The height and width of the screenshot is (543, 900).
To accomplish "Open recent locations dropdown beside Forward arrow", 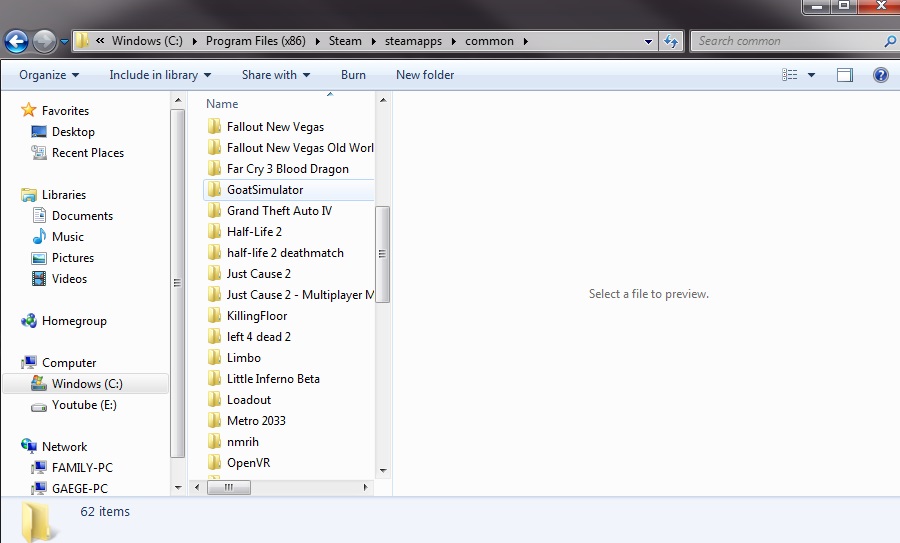I will tap(64, 41).
